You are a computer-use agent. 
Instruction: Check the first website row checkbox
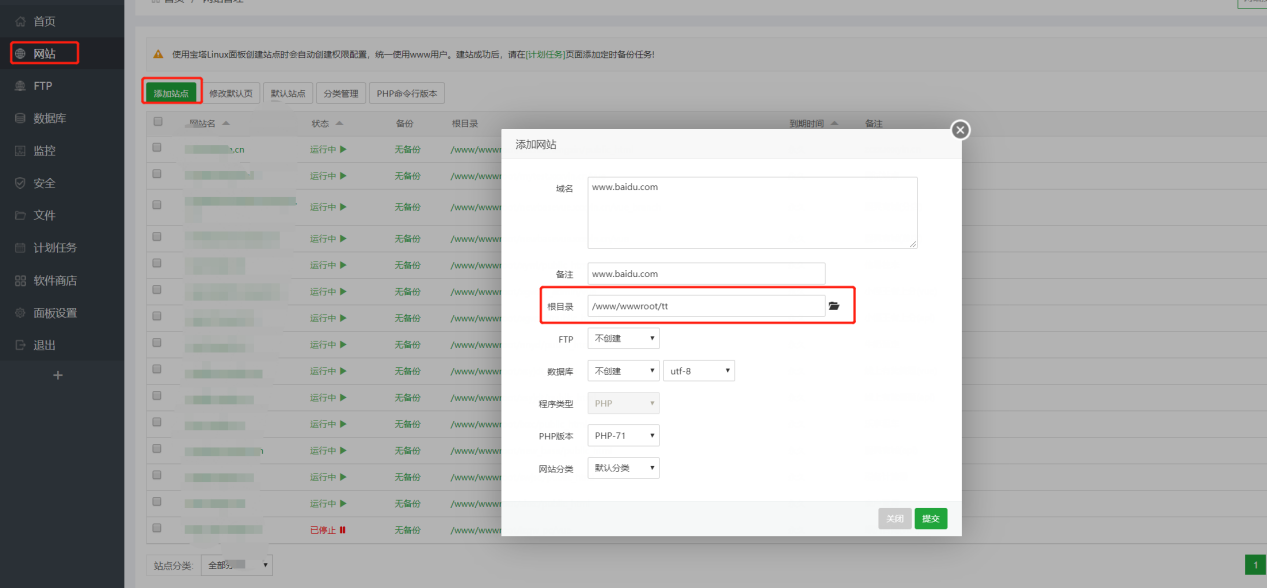pyautogui.click(x=157, y=148)
